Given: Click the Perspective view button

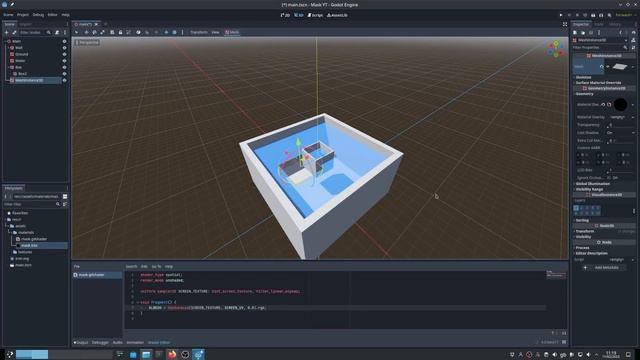Looking at the screenshot, I should click(x=87, y=42).
